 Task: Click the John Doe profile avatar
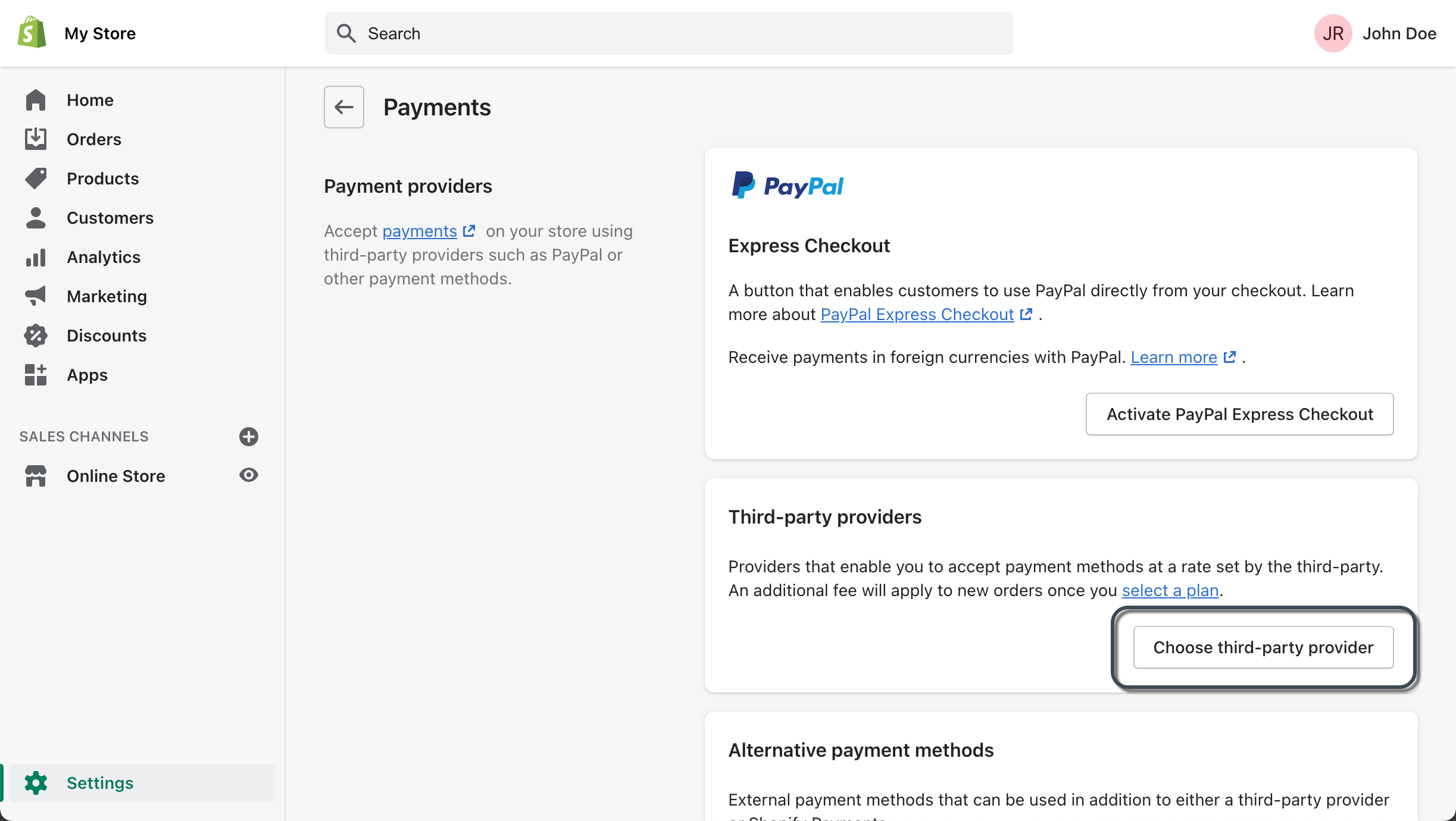click(1334, 33)
